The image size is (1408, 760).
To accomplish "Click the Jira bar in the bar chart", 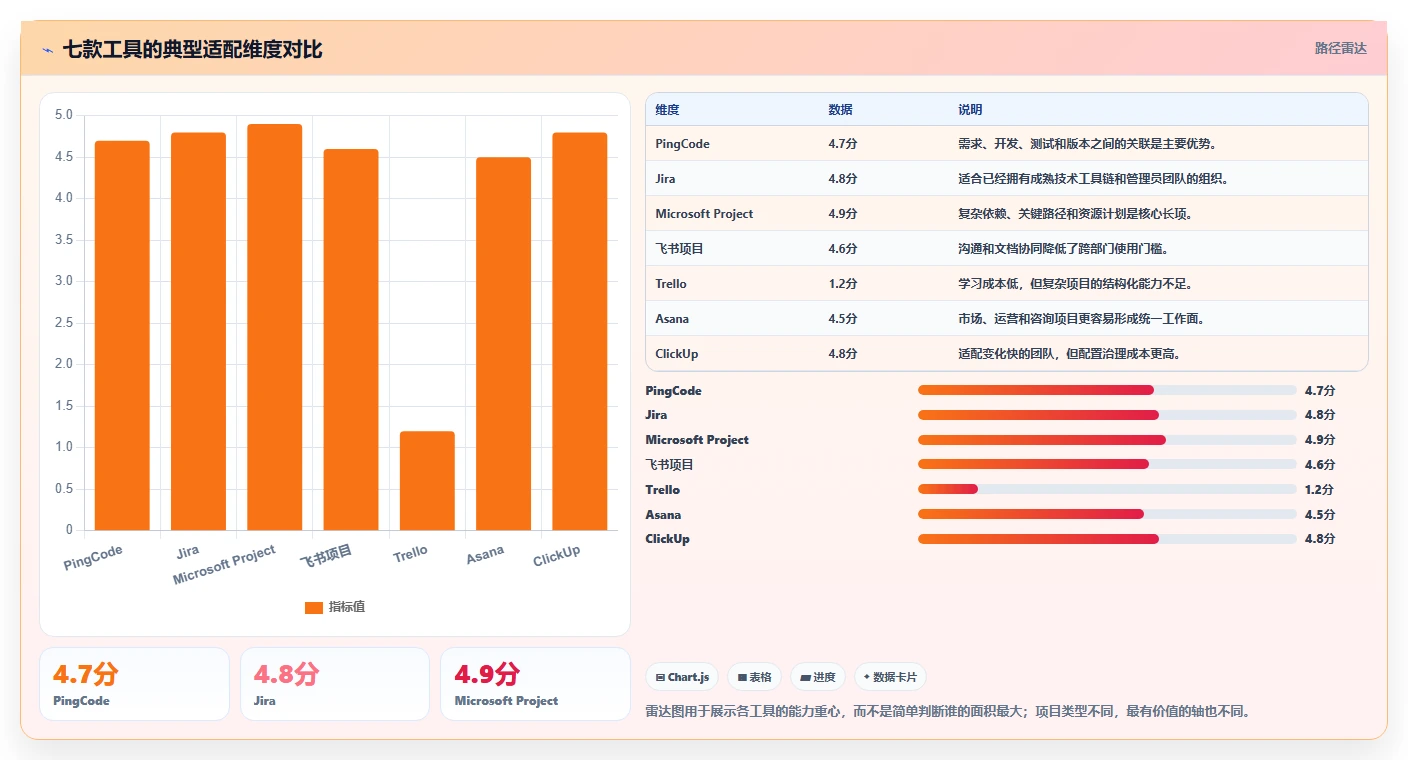I will tap(198, 331).
